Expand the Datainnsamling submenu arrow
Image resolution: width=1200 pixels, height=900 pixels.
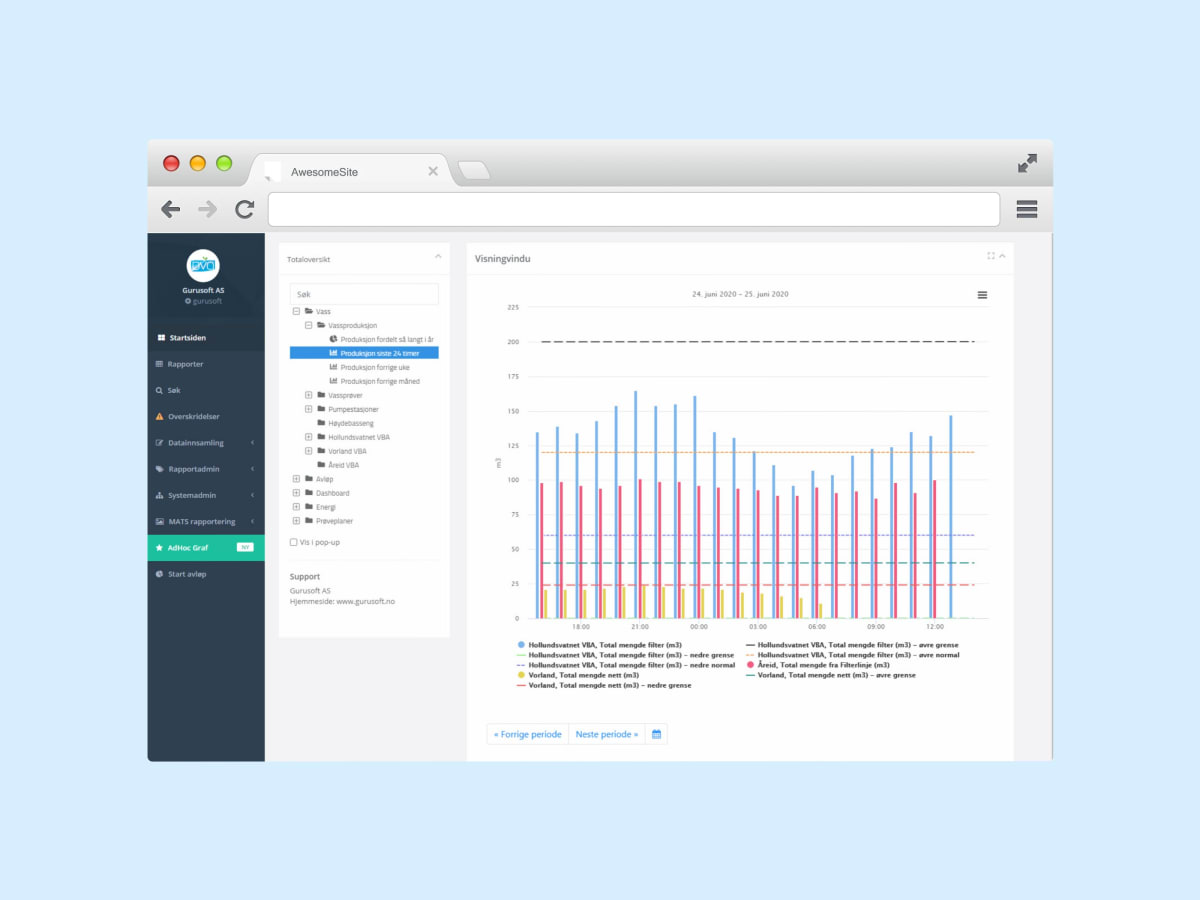tap(253, 442)
